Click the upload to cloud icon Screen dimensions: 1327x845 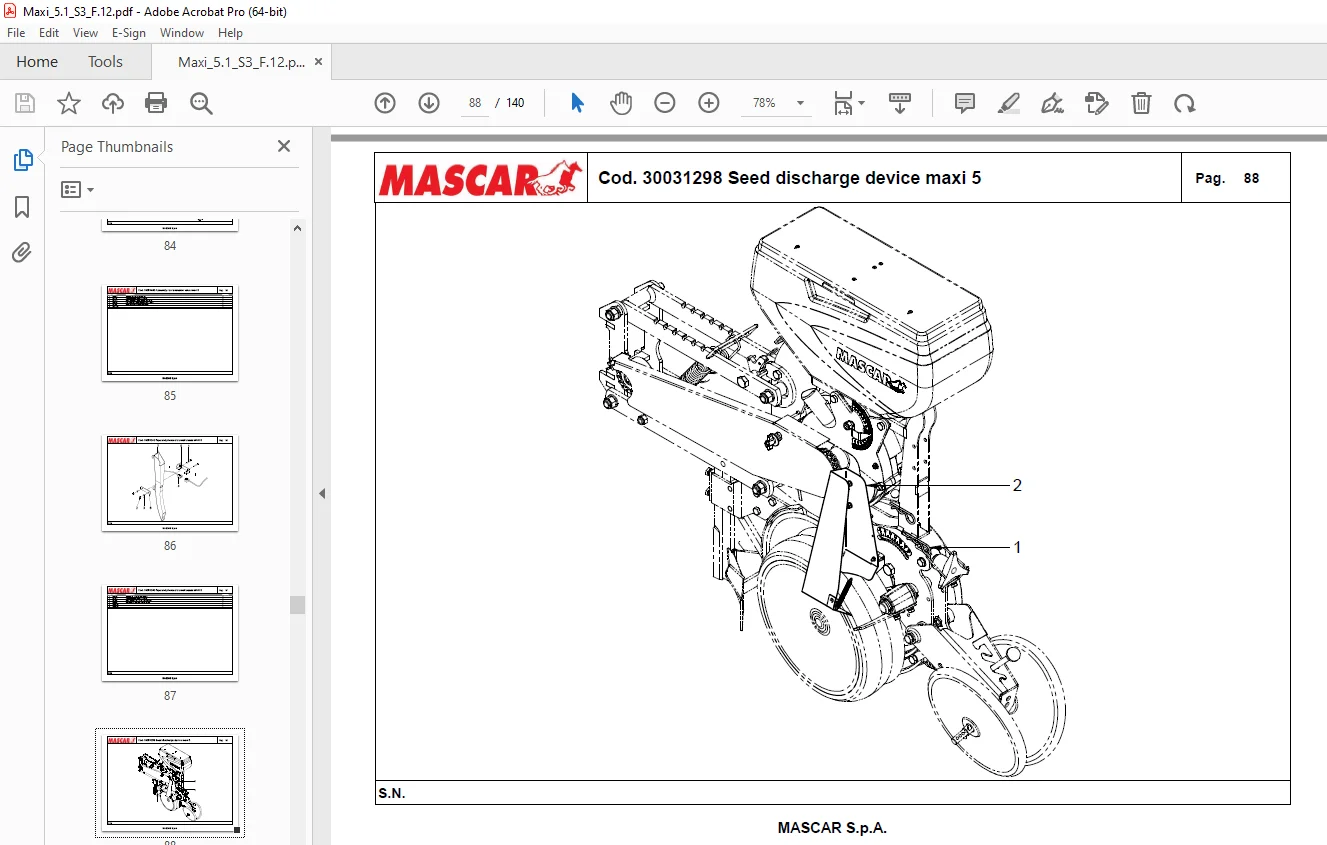(113, 103)
